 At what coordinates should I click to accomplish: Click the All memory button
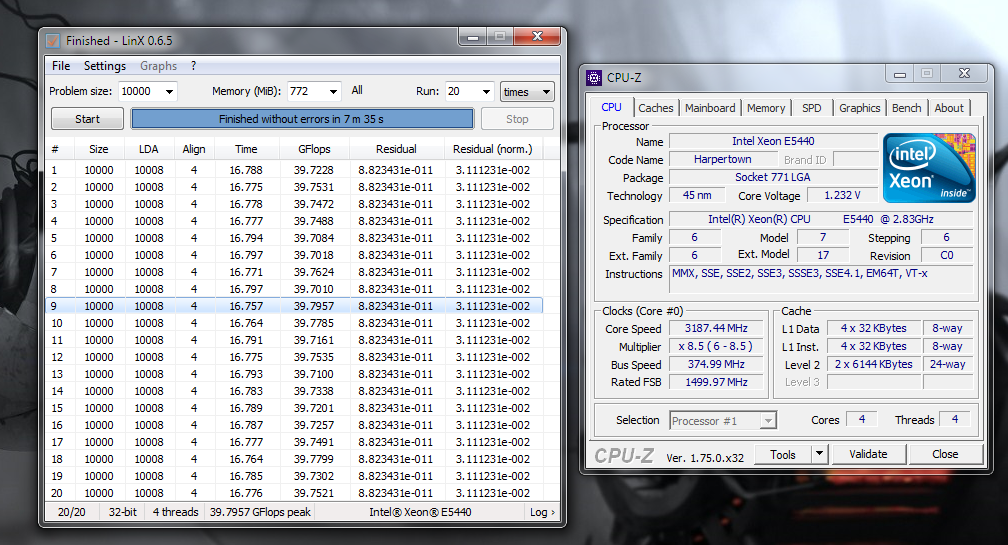click(357, 91)
